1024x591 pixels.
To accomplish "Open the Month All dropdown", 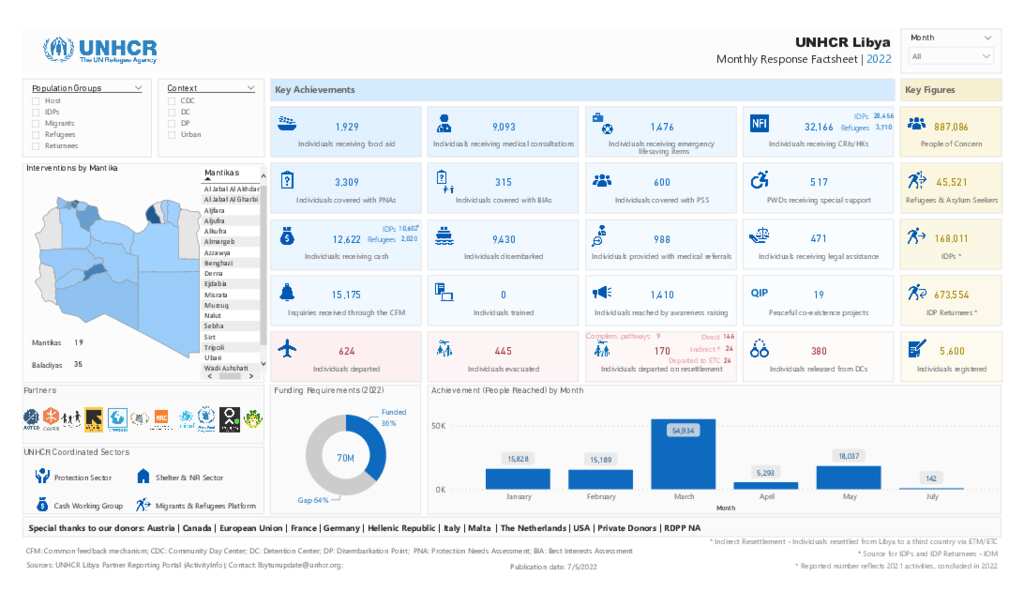I will click(x=952, y=57).
